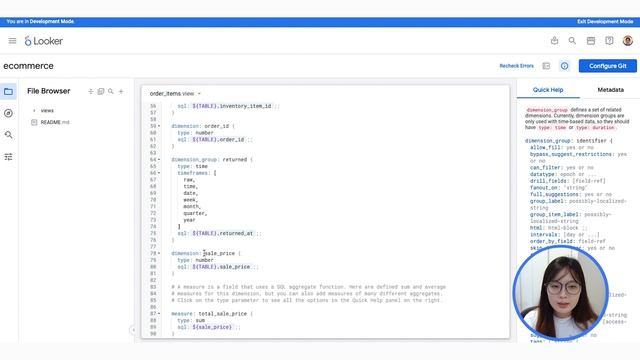Click 'group_label' in Quick Help
This screenshot has width=640, height=360.
coord(547,201)
